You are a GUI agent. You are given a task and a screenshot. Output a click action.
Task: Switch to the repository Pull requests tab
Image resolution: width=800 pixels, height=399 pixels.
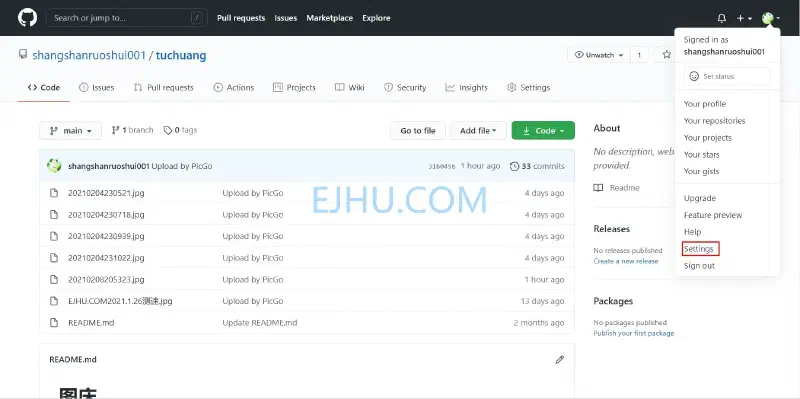click(164, 88)
